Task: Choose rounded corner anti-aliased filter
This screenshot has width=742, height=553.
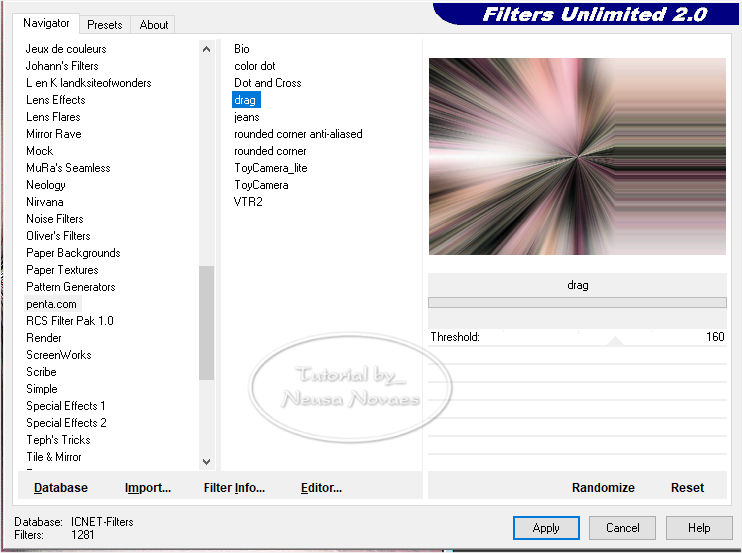Action: click(298, 134)
